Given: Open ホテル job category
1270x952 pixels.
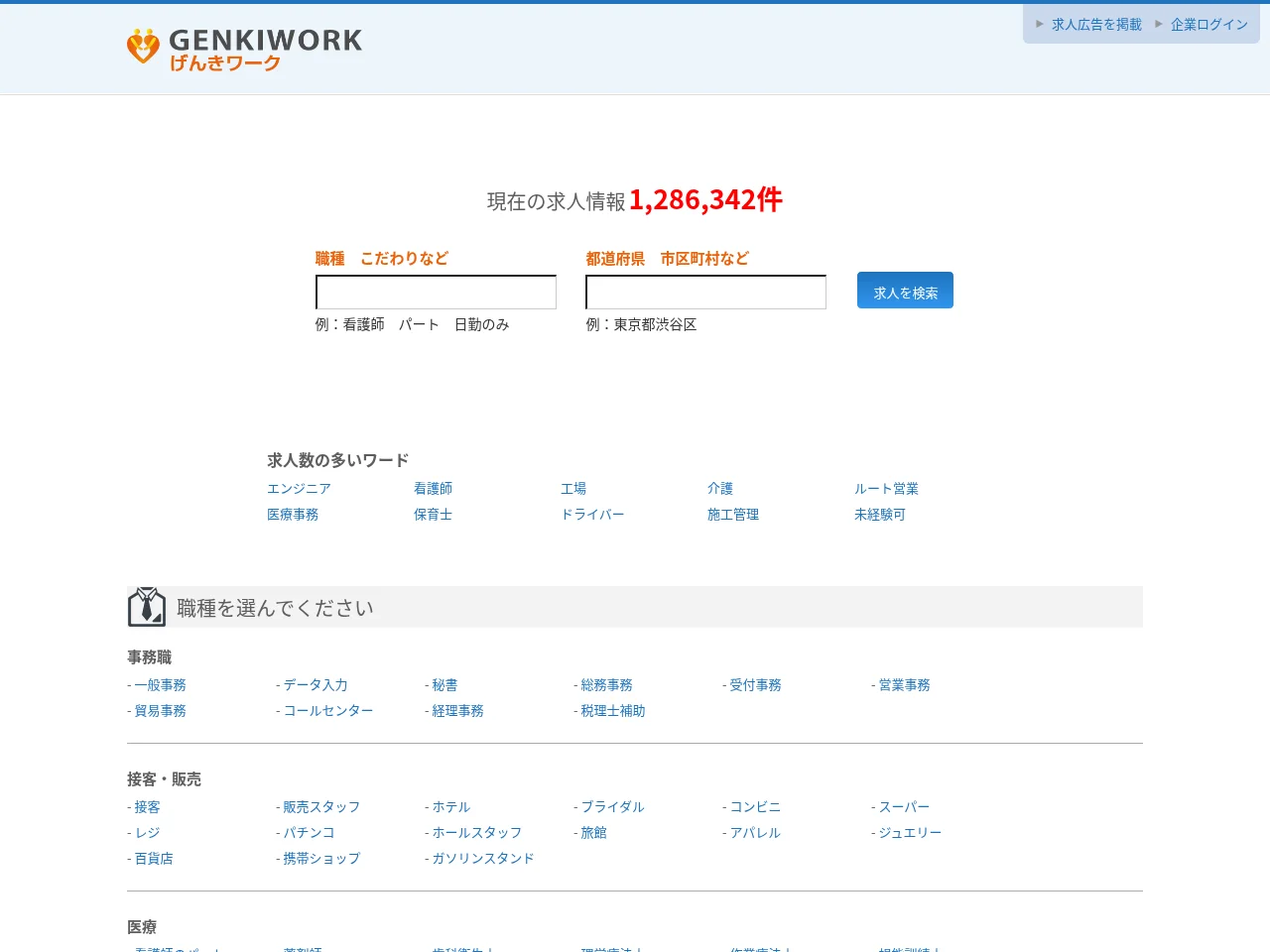Looking at the screenshot, I should coord(451,807).
